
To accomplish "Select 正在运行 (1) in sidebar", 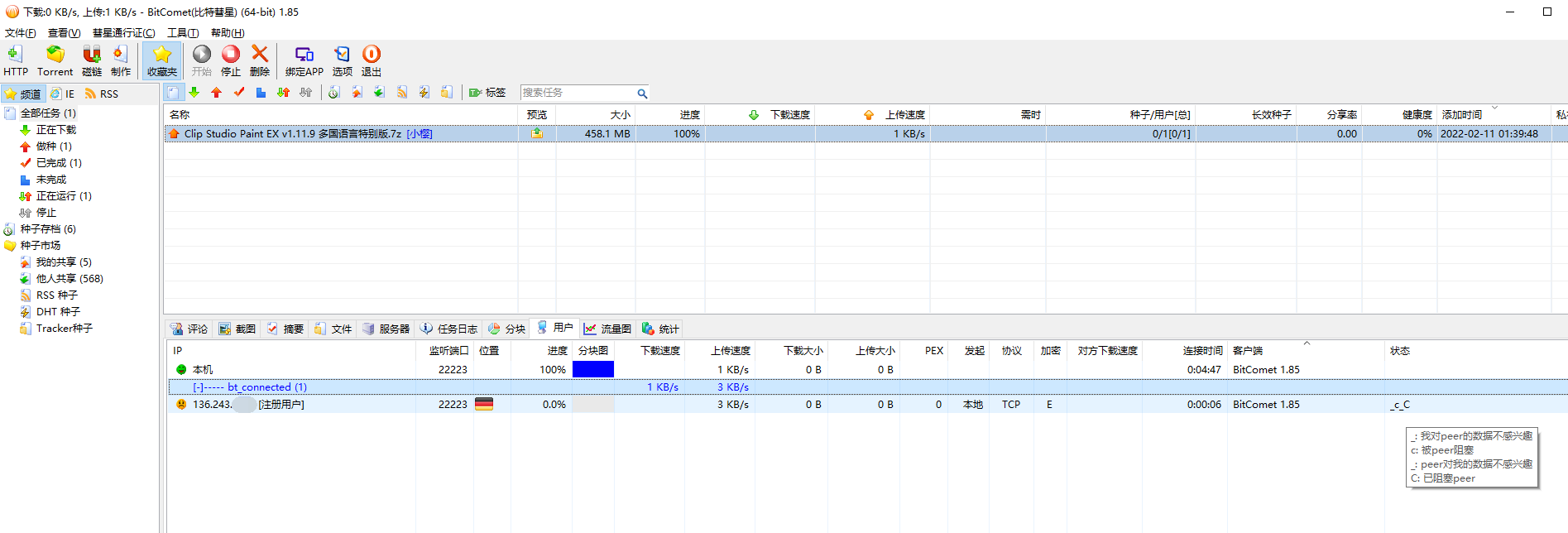I will (64, 196).
